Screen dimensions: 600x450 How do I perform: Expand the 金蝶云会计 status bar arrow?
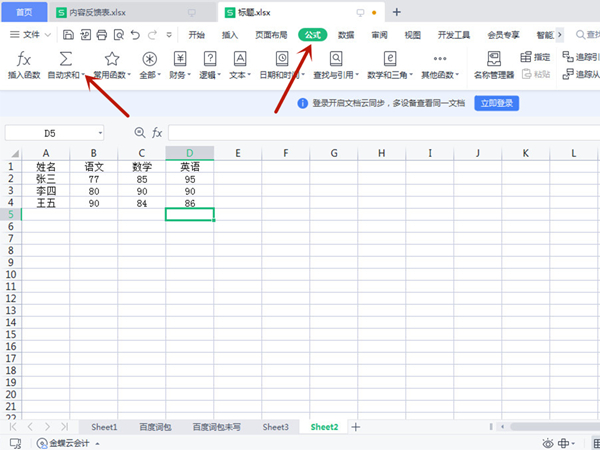98,443
